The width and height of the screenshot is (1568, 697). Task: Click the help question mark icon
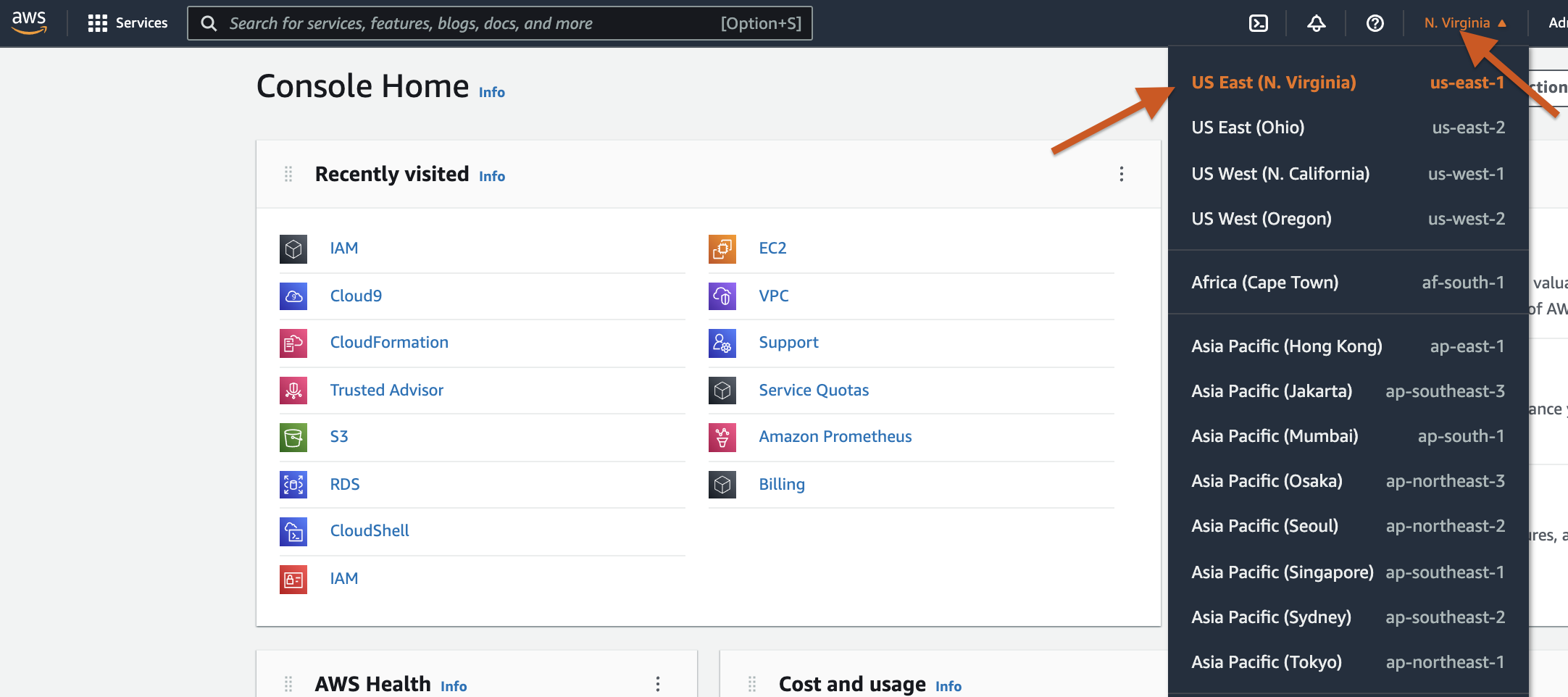(1375, 23)
